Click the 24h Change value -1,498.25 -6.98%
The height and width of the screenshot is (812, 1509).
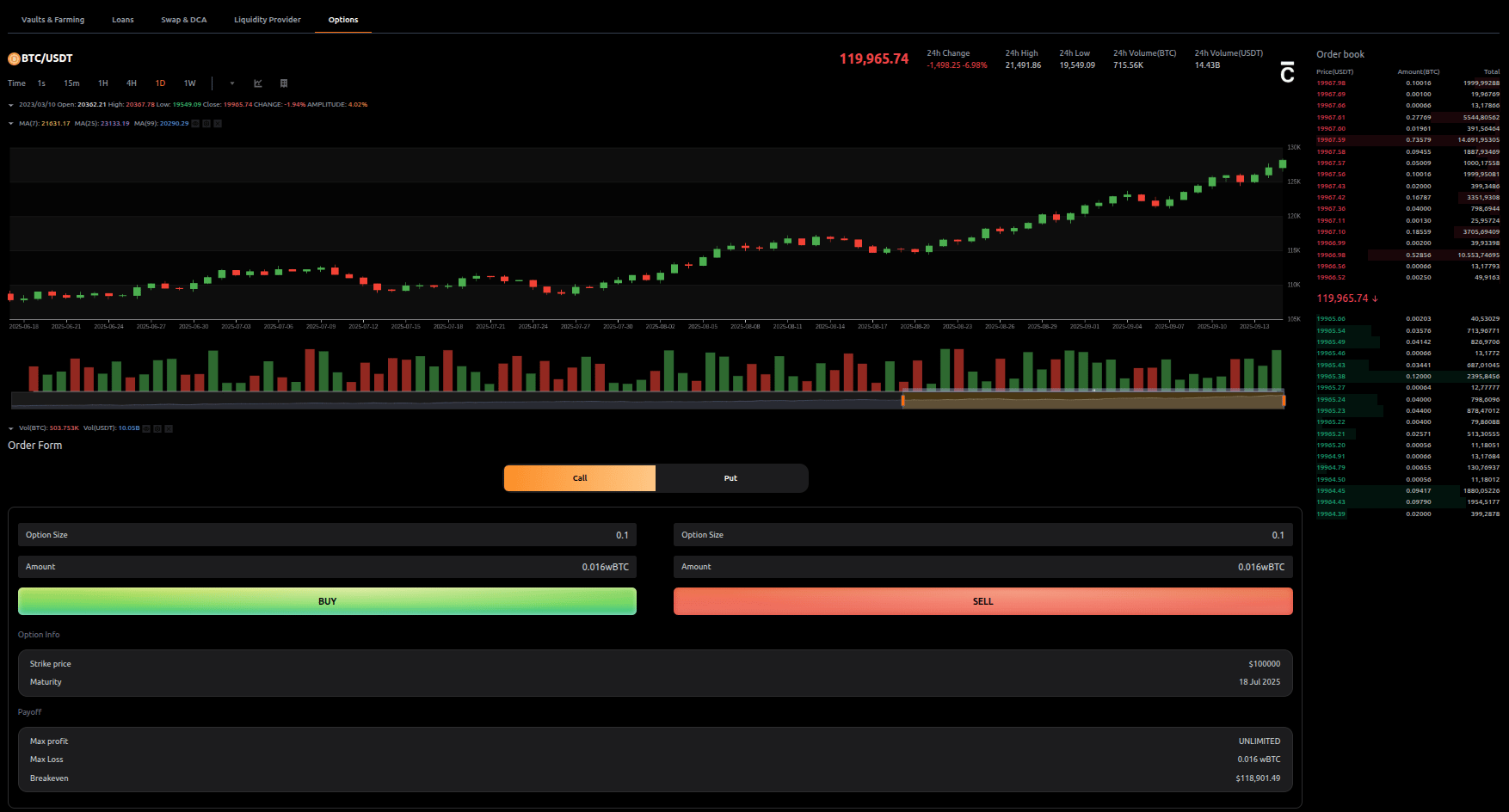(x=957, y=65)
